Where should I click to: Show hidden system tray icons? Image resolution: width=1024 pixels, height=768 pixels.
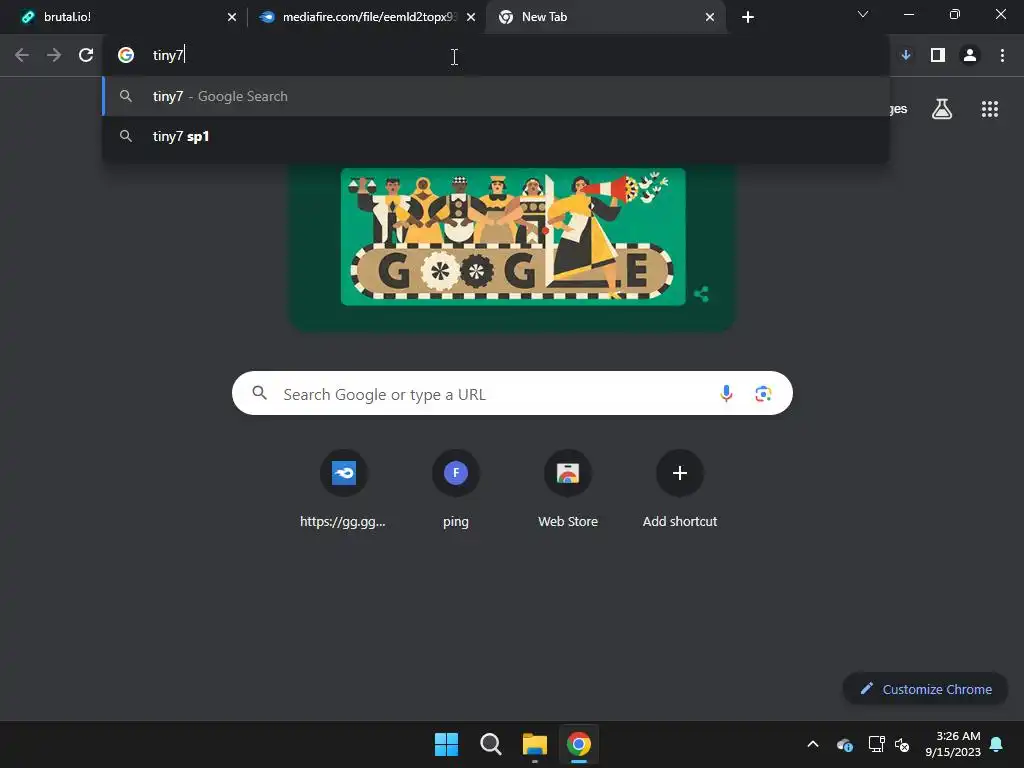813,744
